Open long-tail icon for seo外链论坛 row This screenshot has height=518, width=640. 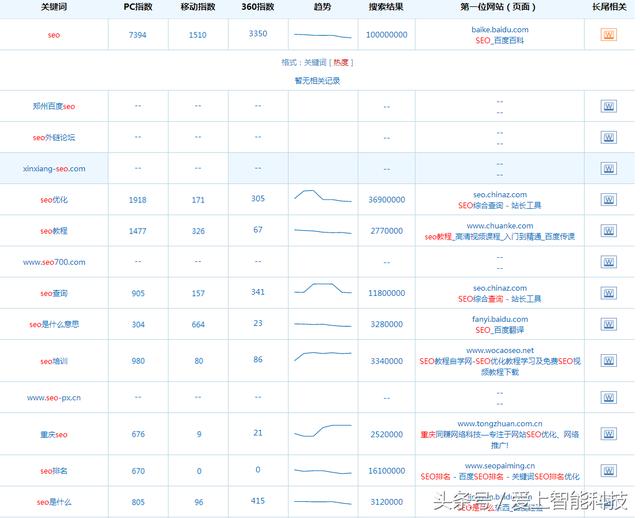609,138
